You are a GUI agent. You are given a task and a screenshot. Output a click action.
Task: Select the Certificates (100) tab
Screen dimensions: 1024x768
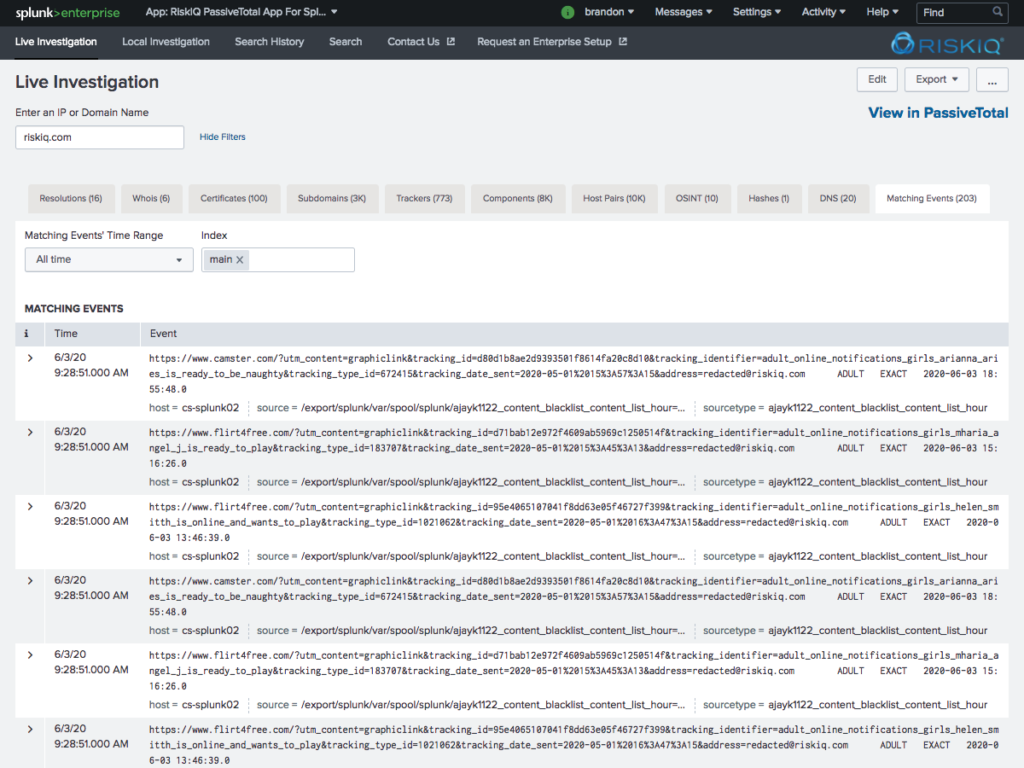tap(234, 199)
